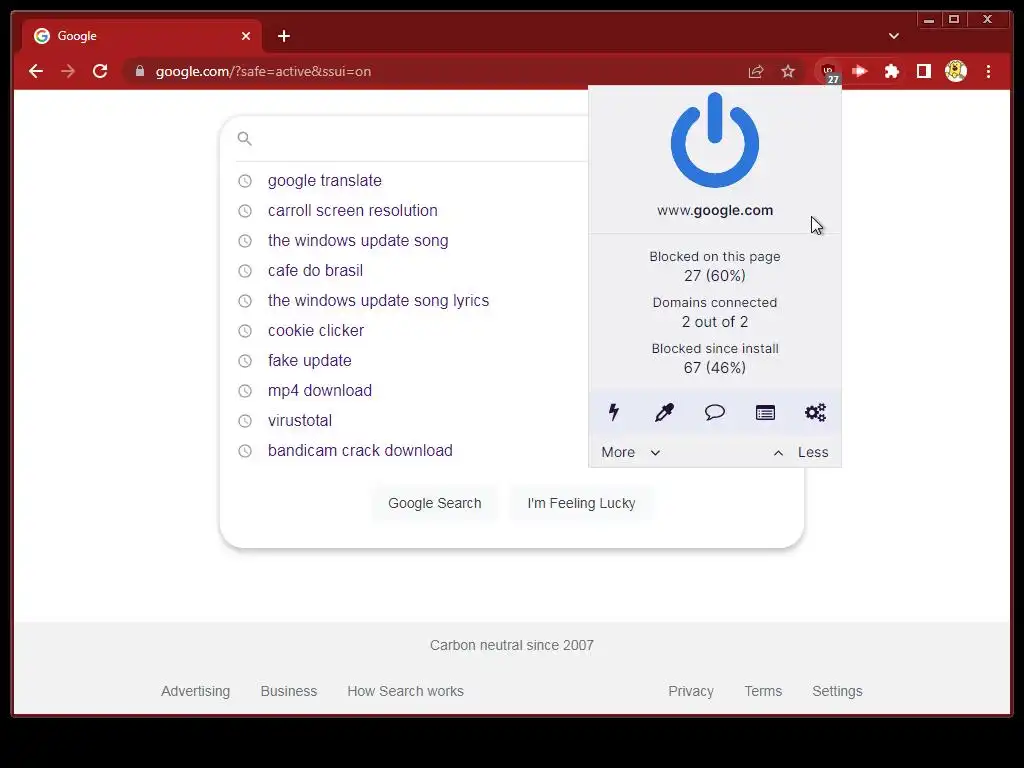This screenshot has width=1024, height=768.
Task: Open the Privacy footer link
Action: coord(690,691)
